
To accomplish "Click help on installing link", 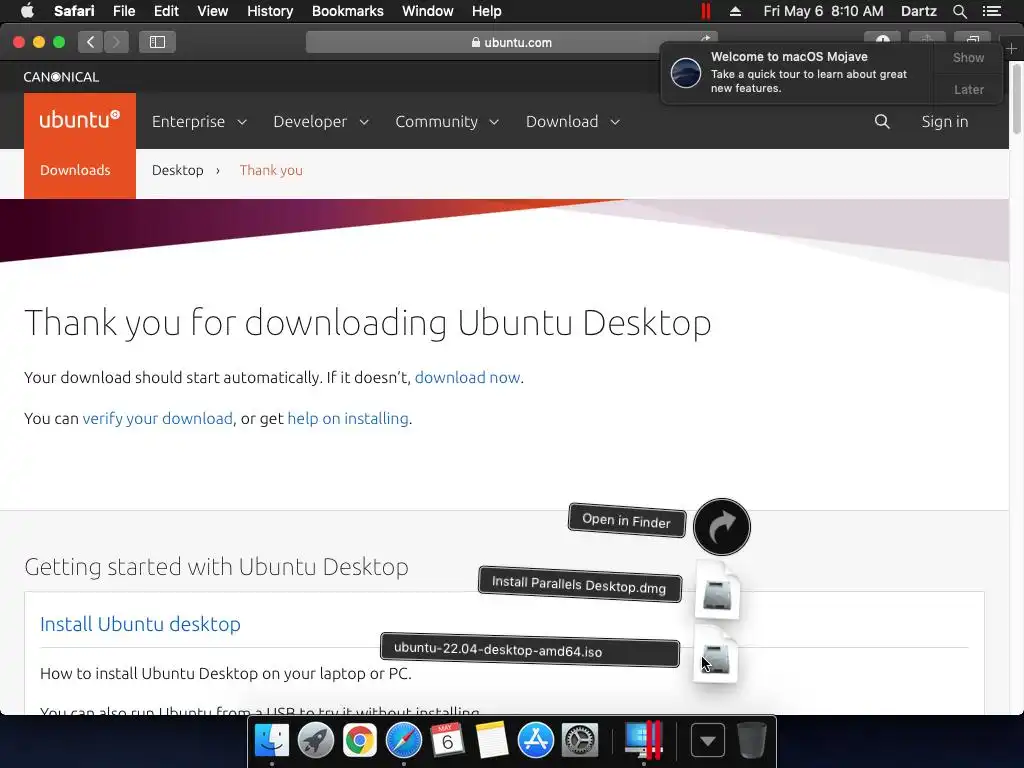I will pos(348,419).
